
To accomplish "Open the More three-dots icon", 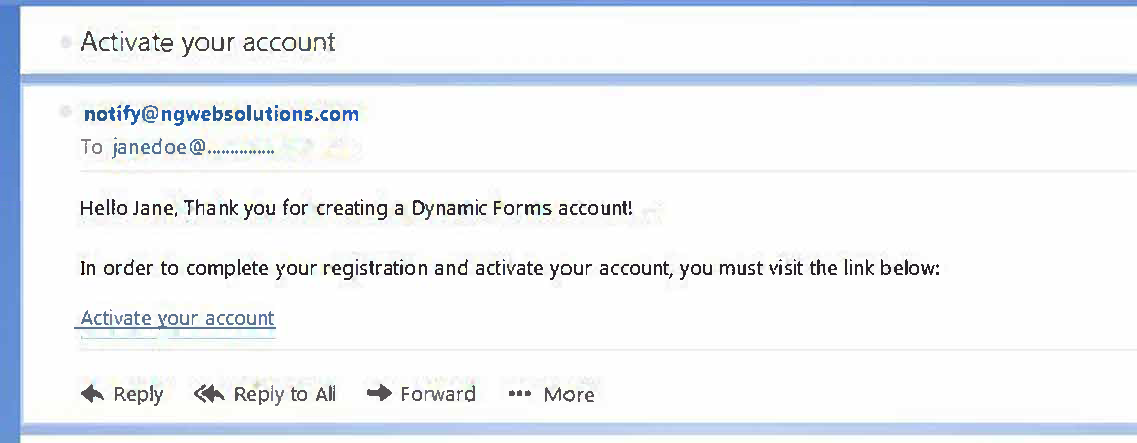I will pyautogui.click(x=520, y=394).
